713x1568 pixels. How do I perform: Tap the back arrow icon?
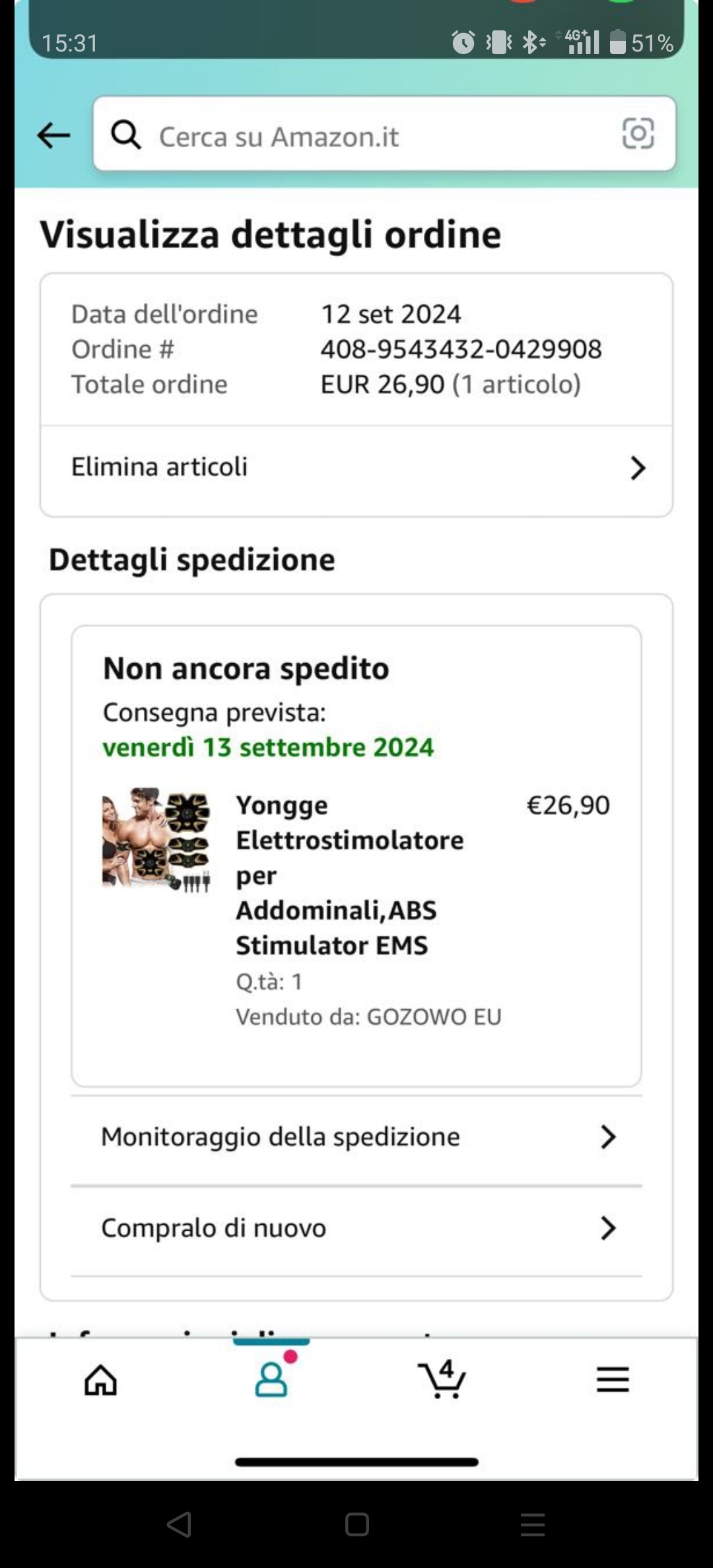click(53, 136)
